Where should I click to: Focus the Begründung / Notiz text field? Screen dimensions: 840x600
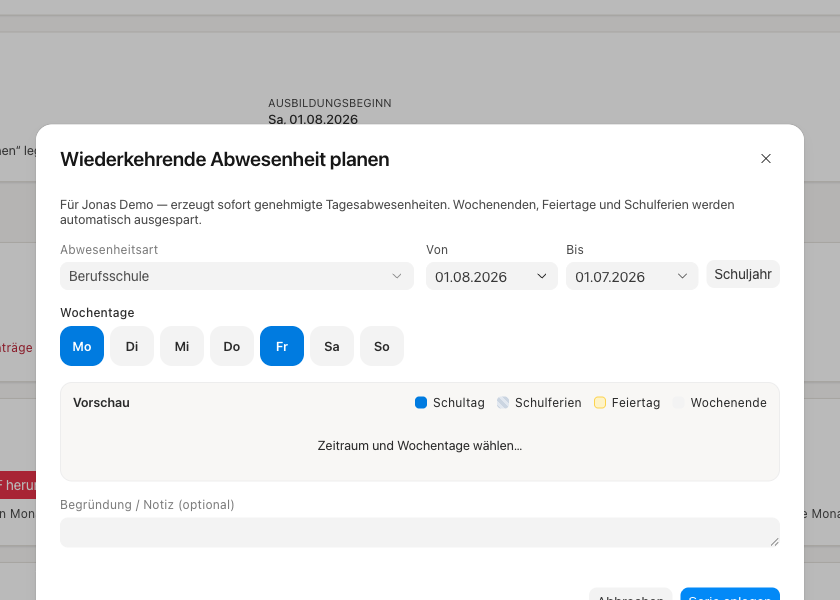pos(419,532)
